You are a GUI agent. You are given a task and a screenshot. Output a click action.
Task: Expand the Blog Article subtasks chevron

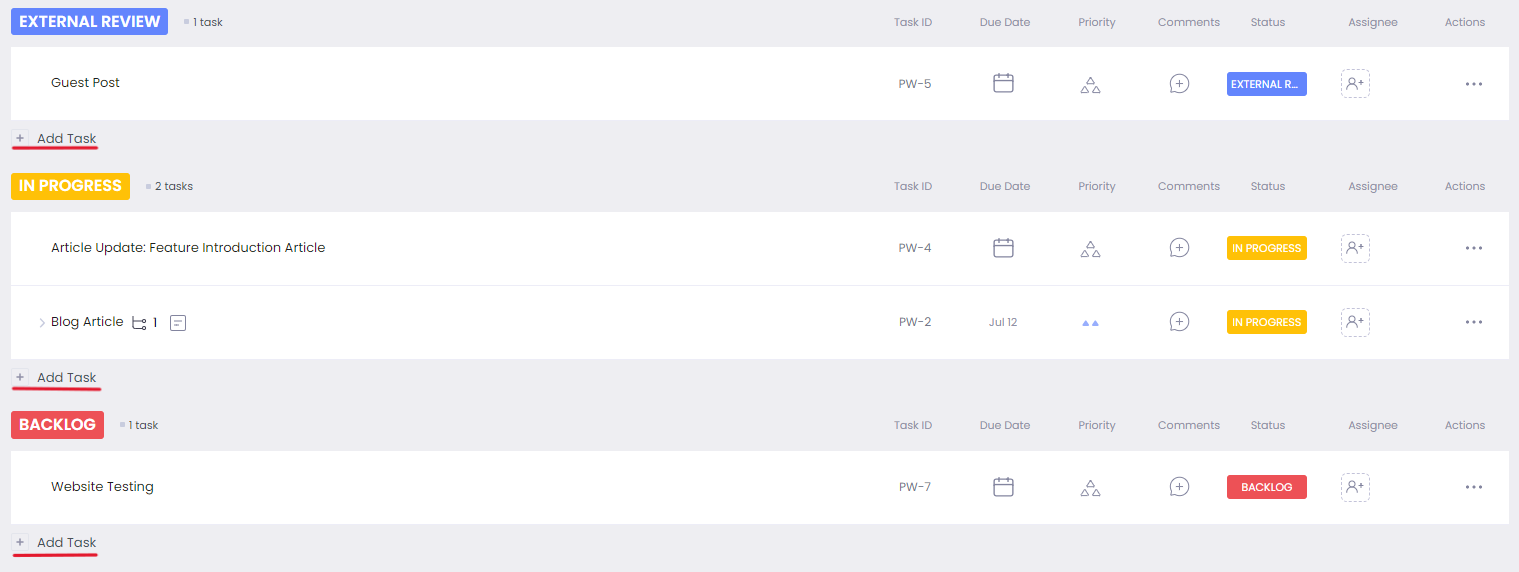pos(42,323)
